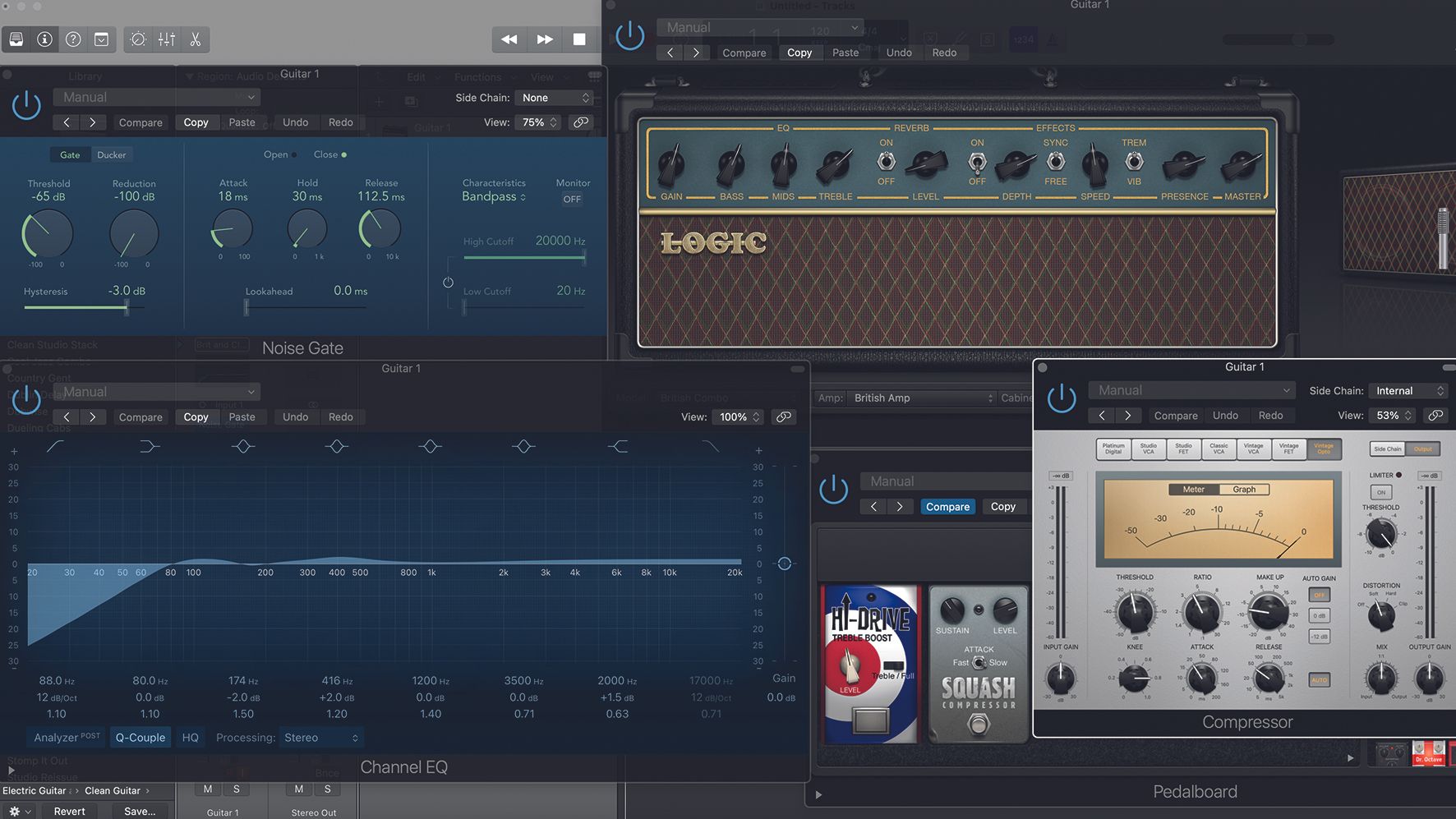Open the Mixer sliders icon
This screenshot has height=819, width=1456.
[166, 39]
